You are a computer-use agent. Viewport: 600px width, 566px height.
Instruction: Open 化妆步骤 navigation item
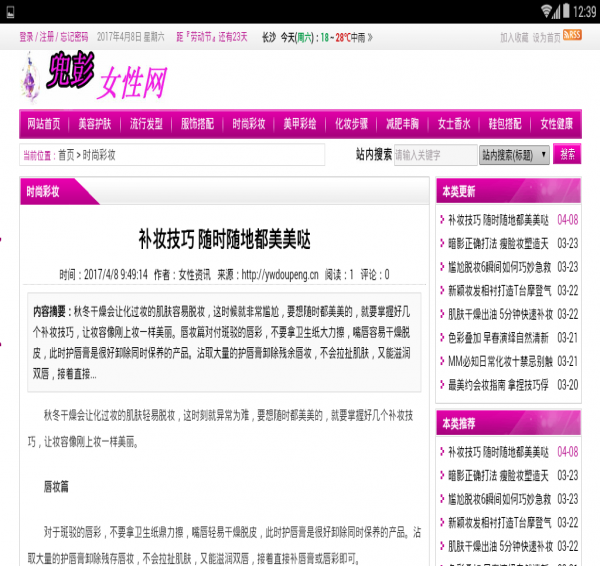click(351, 124)
